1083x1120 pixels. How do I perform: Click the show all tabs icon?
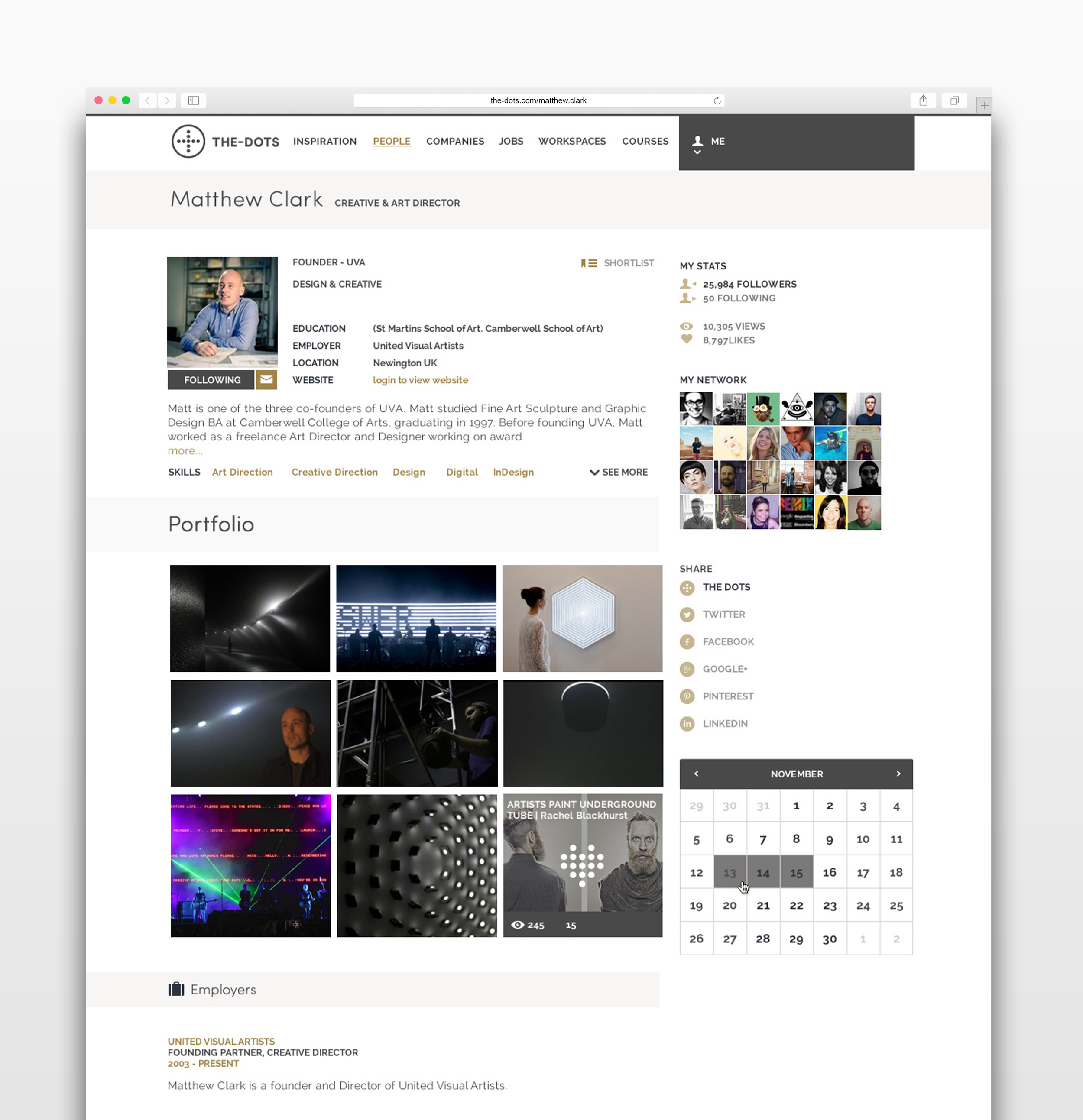[954, 100]
